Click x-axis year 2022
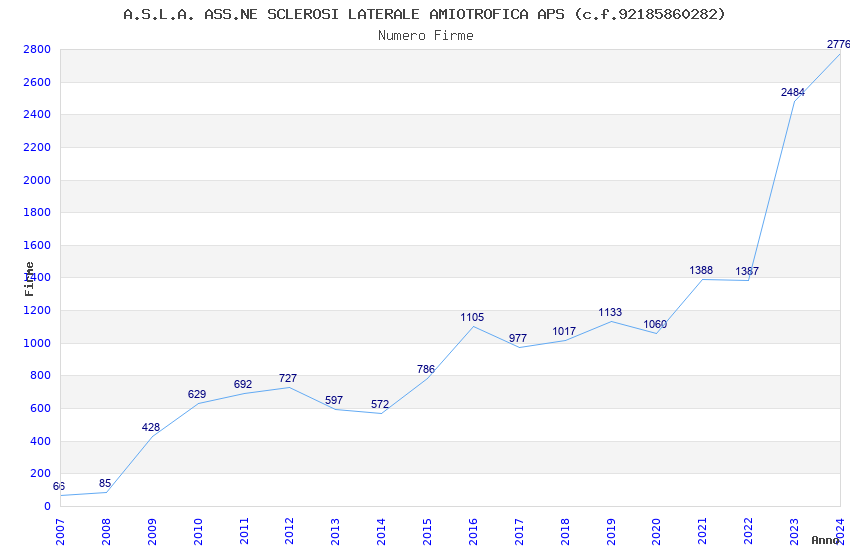This screenshot has width=850, height=550. coord(748,532)
